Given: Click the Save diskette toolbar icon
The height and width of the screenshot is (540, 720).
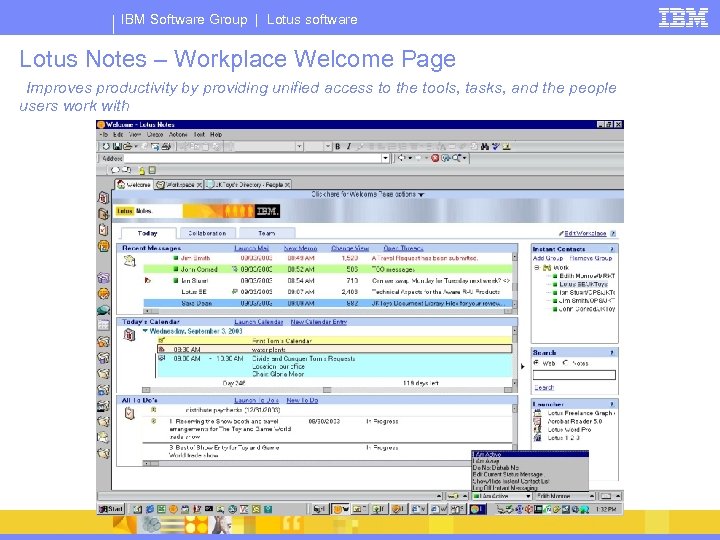Looking at the screenshot, I should (117, 146).
